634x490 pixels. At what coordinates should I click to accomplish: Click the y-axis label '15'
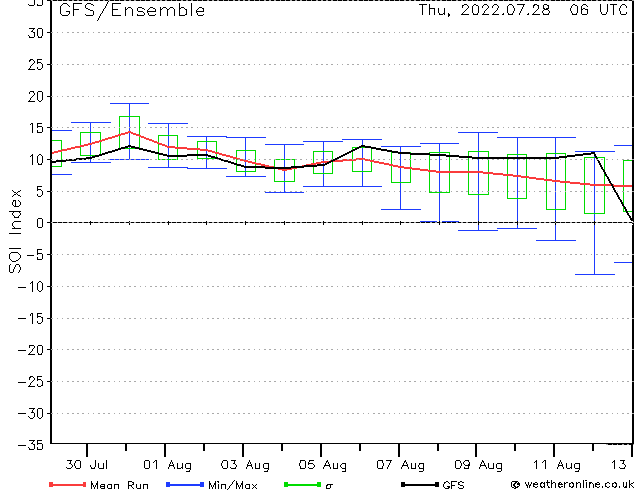(36, 128)
